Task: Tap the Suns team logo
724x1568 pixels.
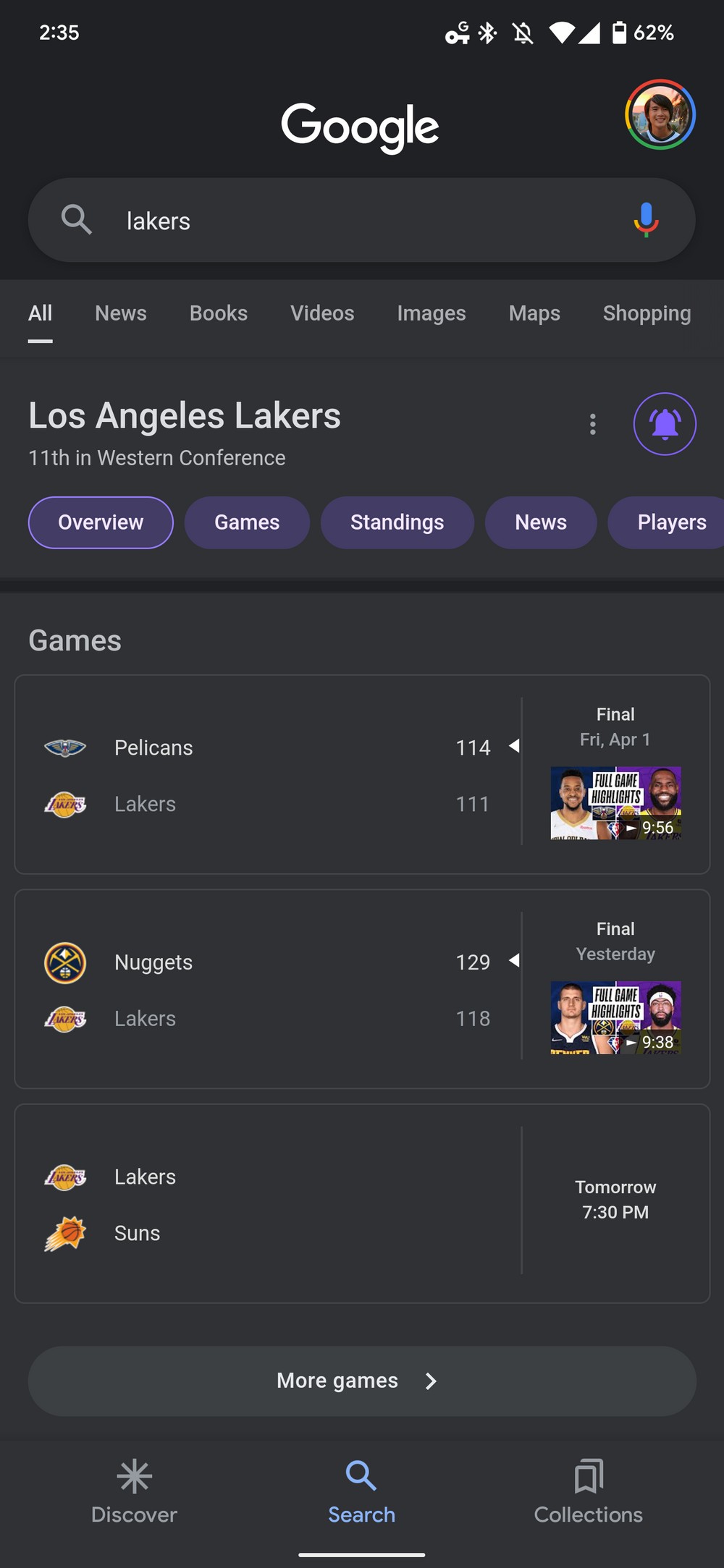Action: (65, 1233)
